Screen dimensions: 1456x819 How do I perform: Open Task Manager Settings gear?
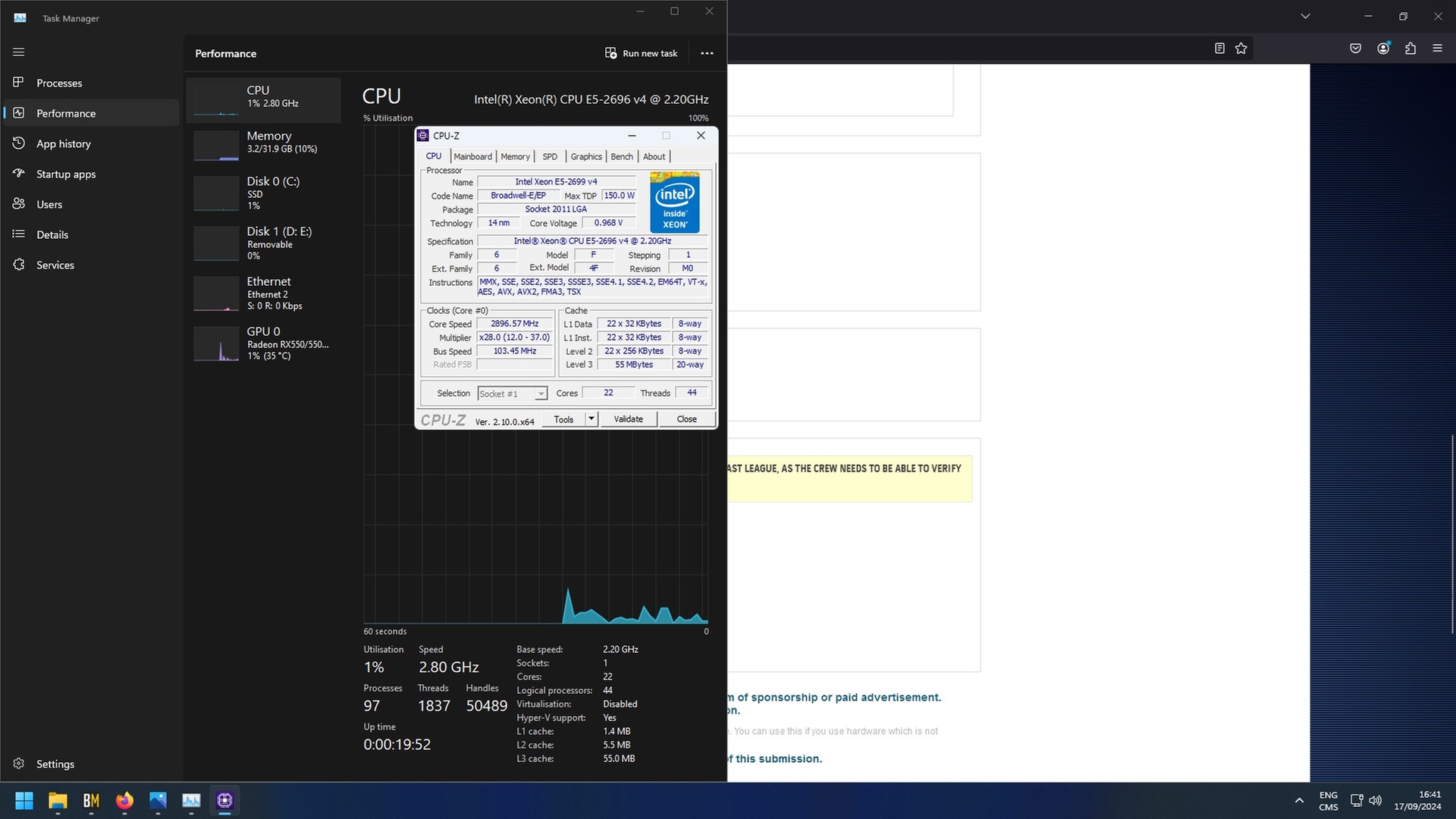(x=19, y=764)
